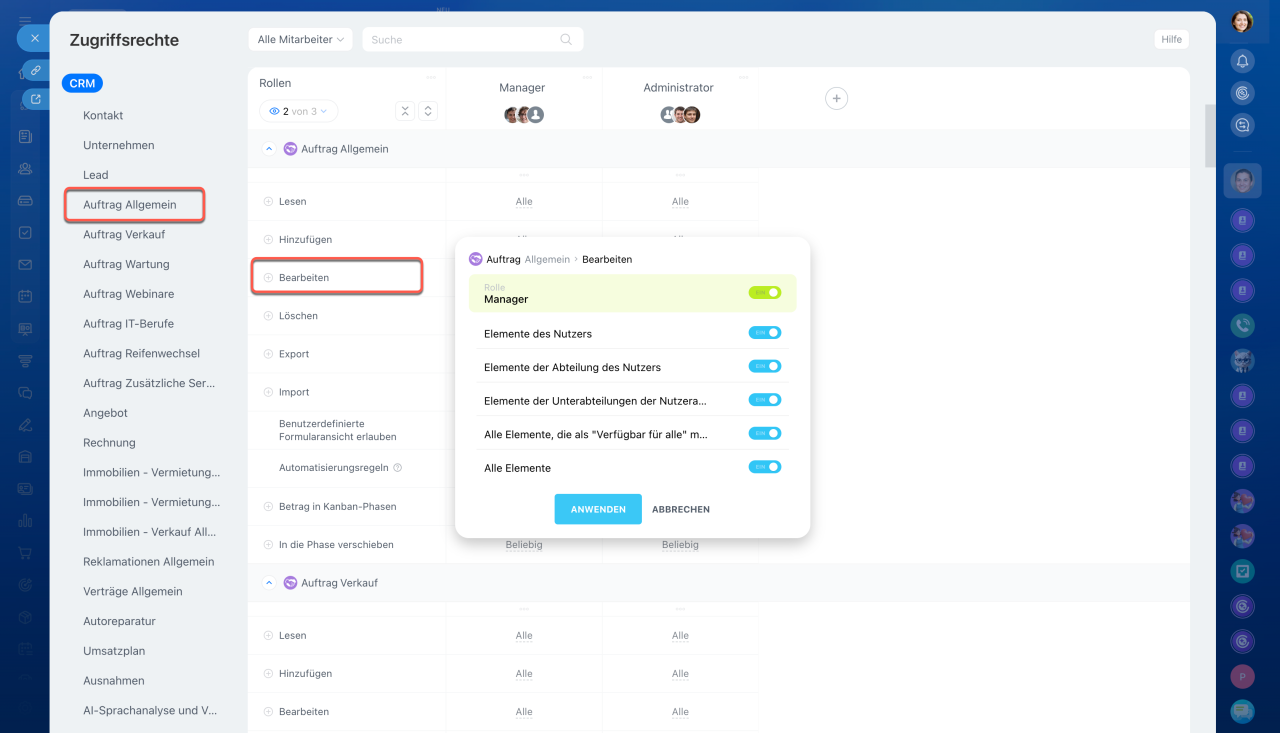1280x733 pixels.
Task: Click the collapse all rows icon
Action: (x=404, y=111)
